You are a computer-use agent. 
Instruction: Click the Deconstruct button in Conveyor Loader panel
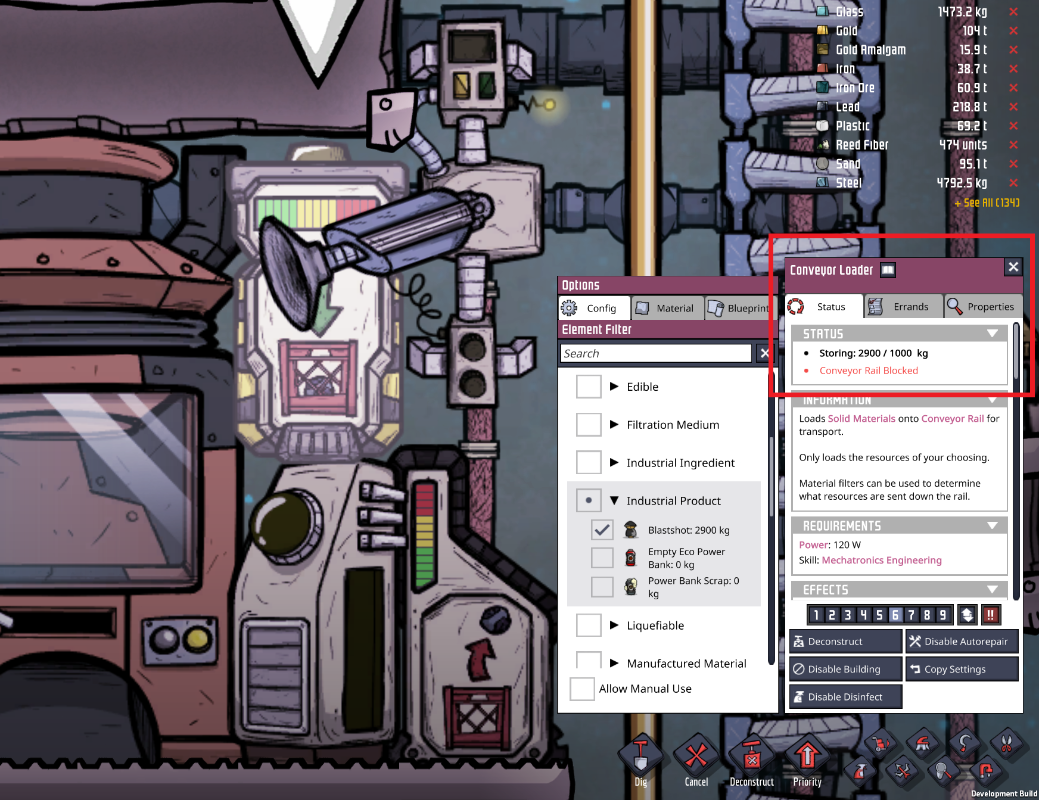click(x=846, y=641)
